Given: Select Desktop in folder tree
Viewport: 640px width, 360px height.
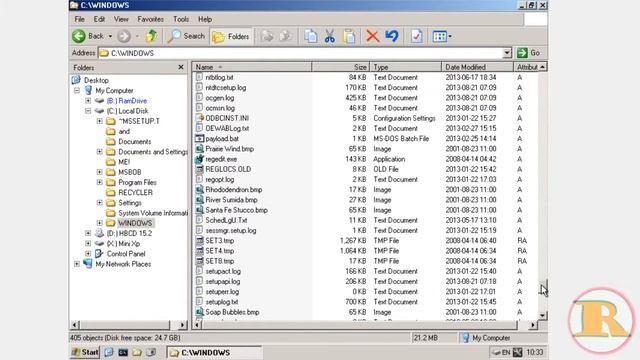Looking at the screenshot, I should [x=96, y=80].
